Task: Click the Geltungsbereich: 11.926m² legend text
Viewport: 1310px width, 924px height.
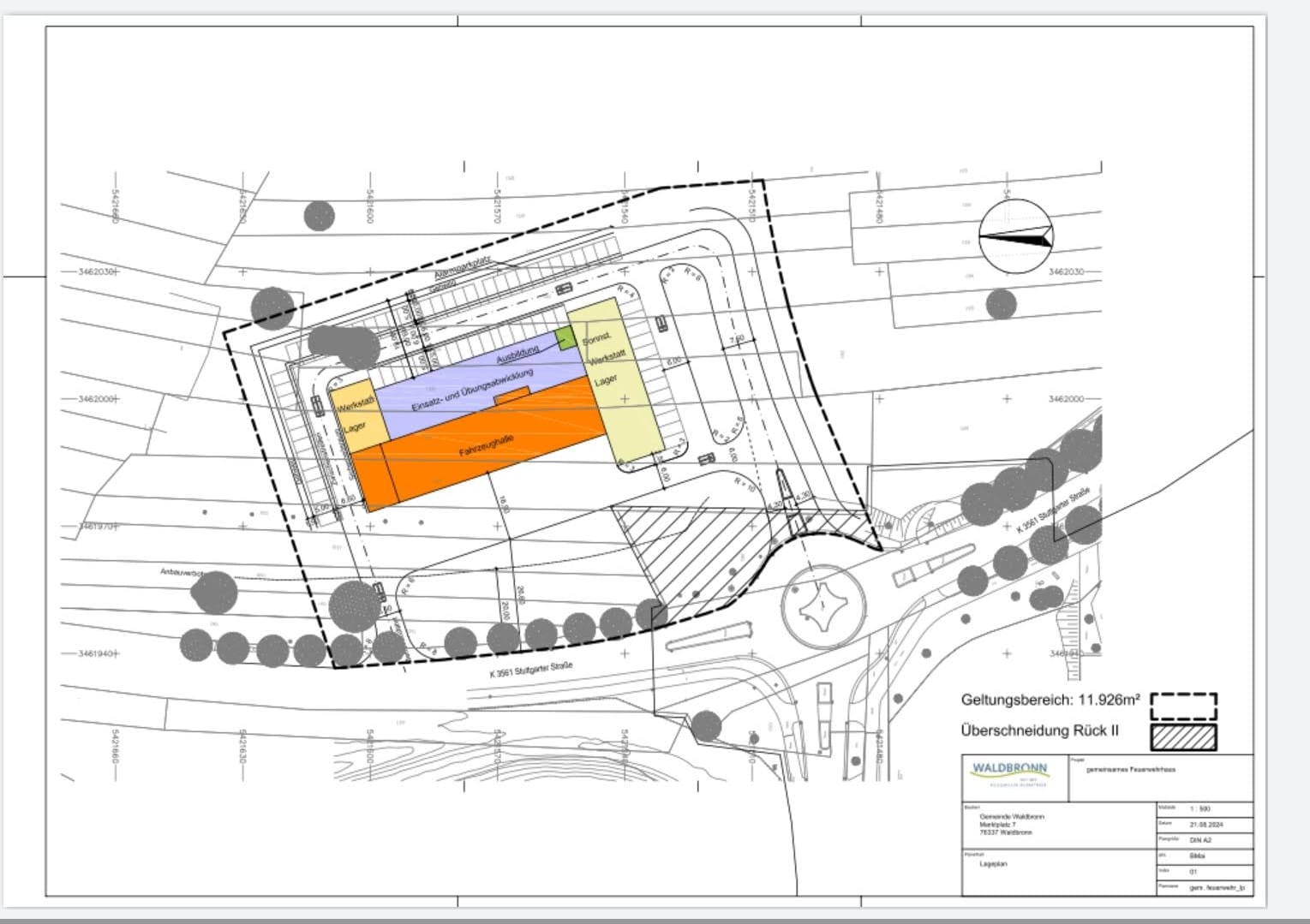Action: [1050, 700]
